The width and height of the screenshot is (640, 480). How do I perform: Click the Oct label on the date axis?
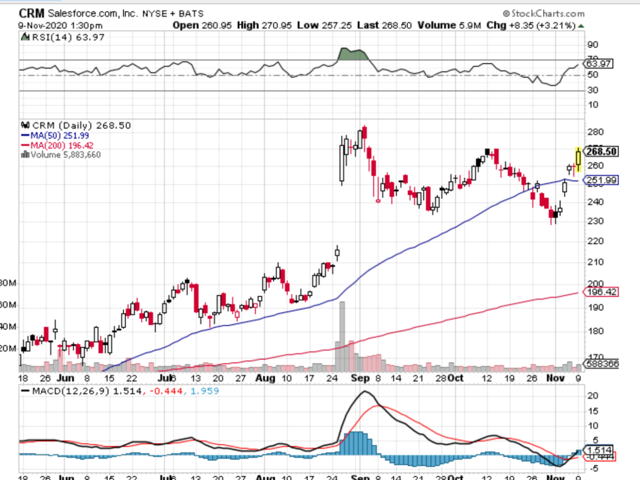(455, 378)
